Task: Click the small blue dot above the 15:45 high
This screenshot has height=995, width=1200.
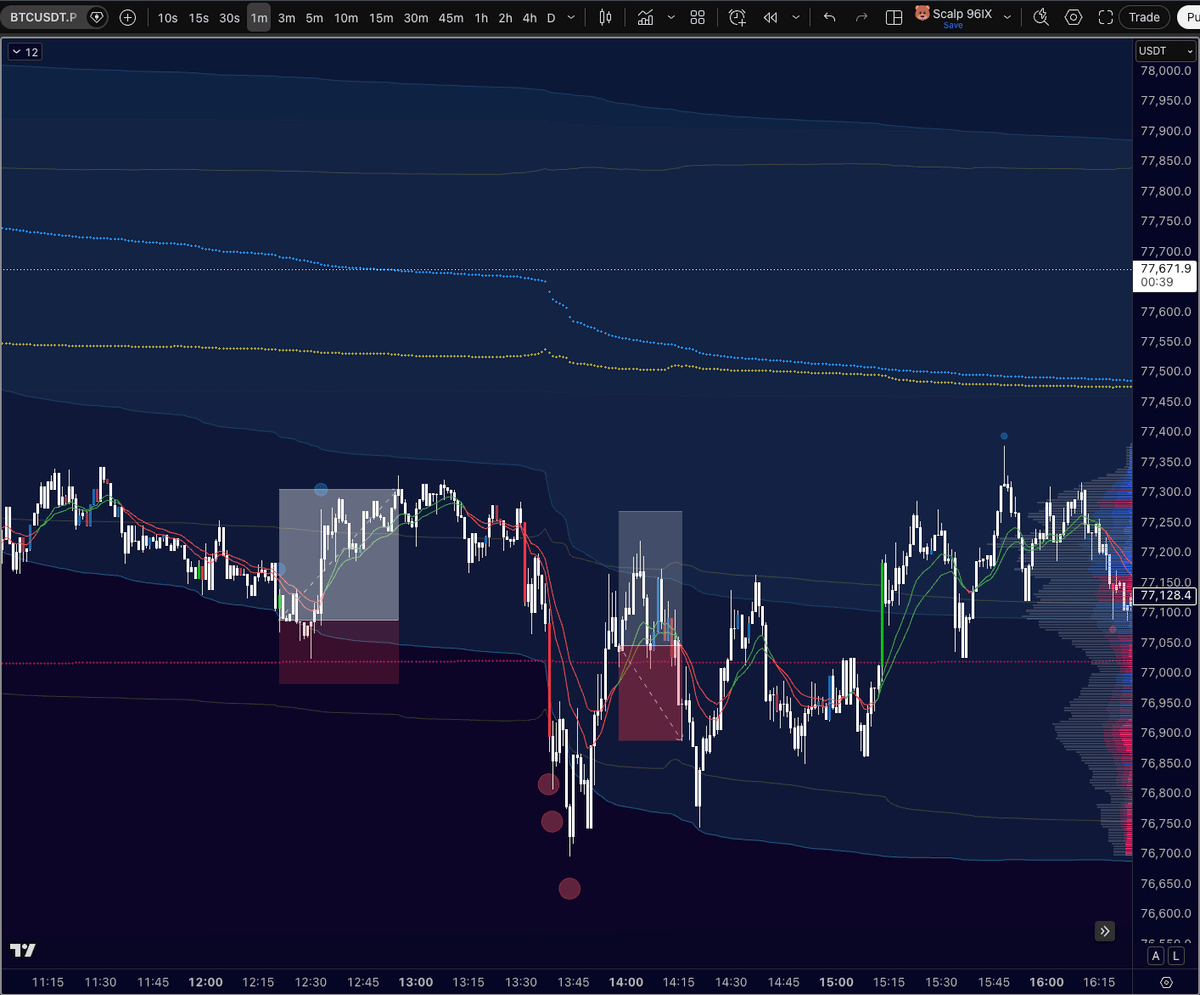Action: (x=1004, y=436)
